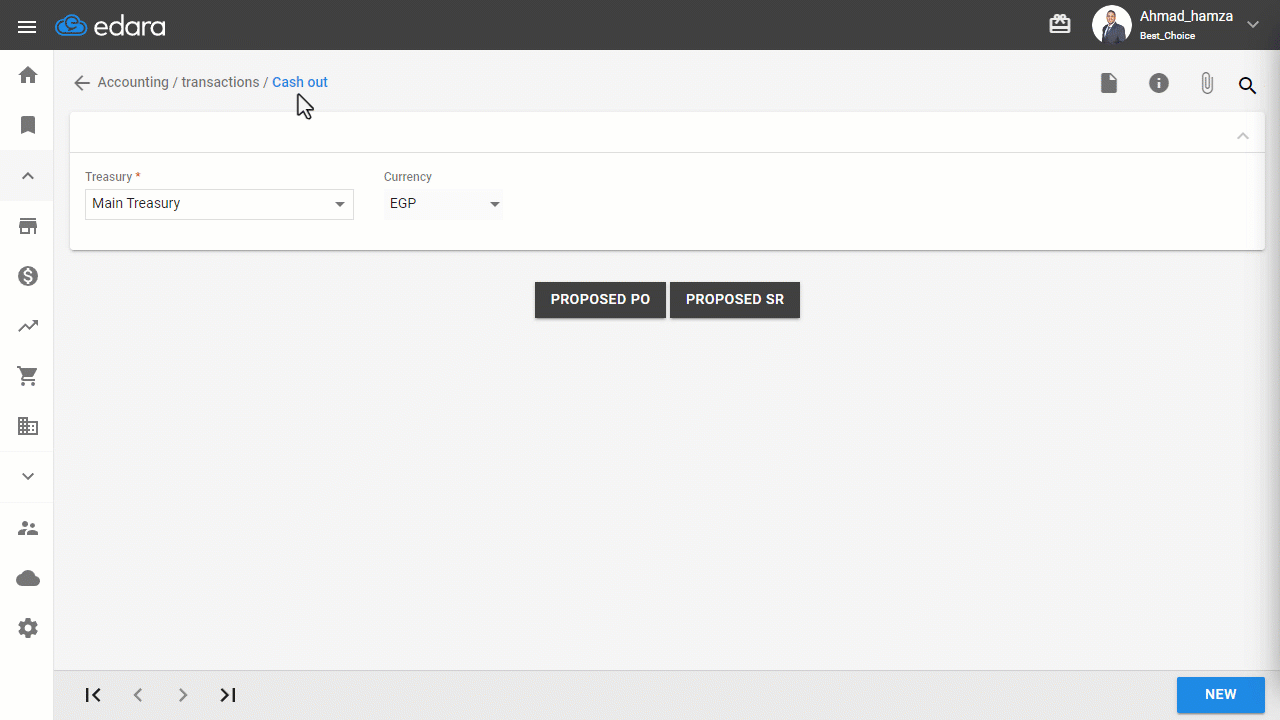Open Bookmarks in the sidebar
Image resolution: width=1280 pixels, height=720 pixels.
28,125
